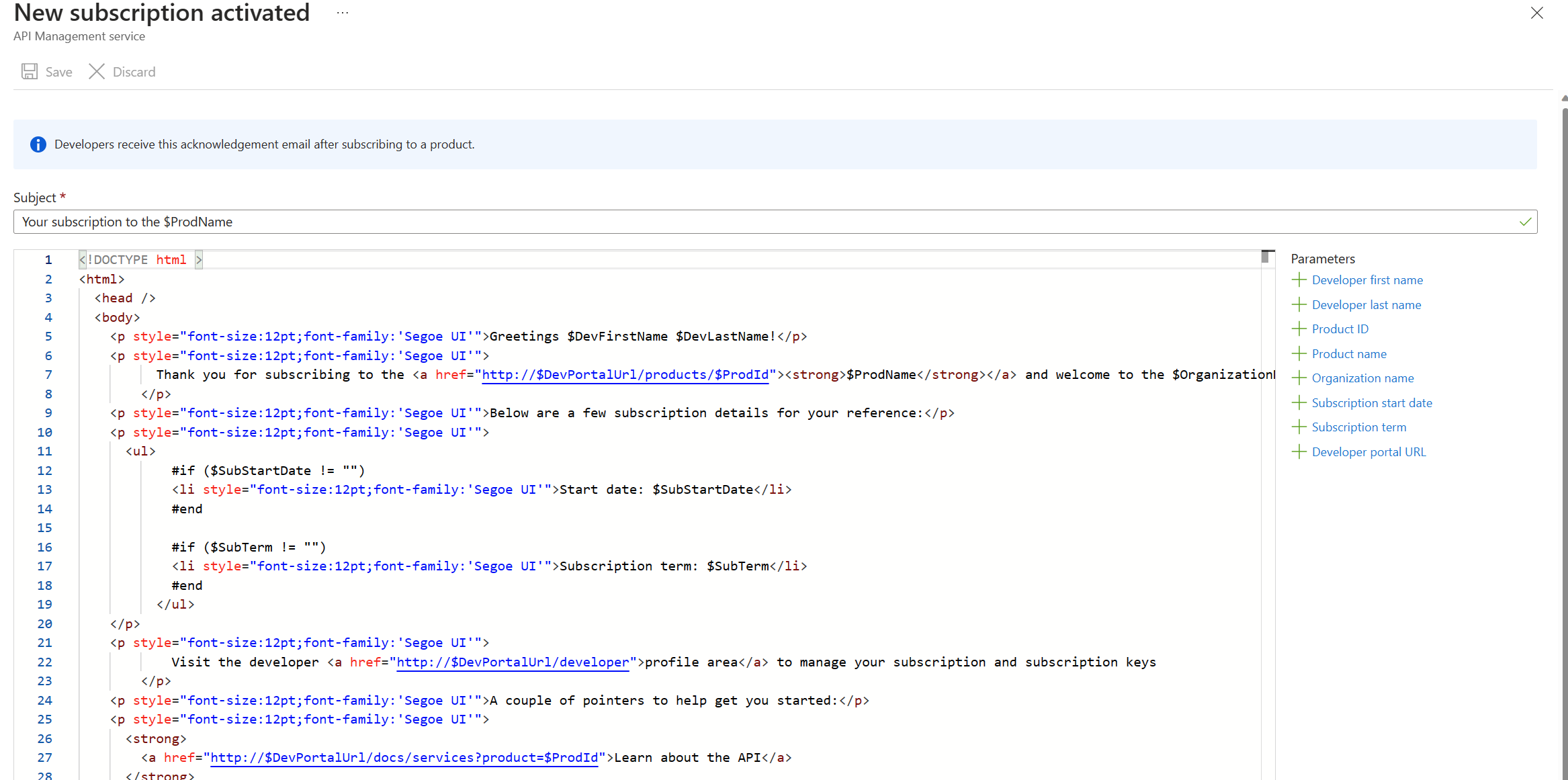The width and height of the screenshot is (1568, 780).
Task: Click the Discard button label
Action: tap(134, 72)
